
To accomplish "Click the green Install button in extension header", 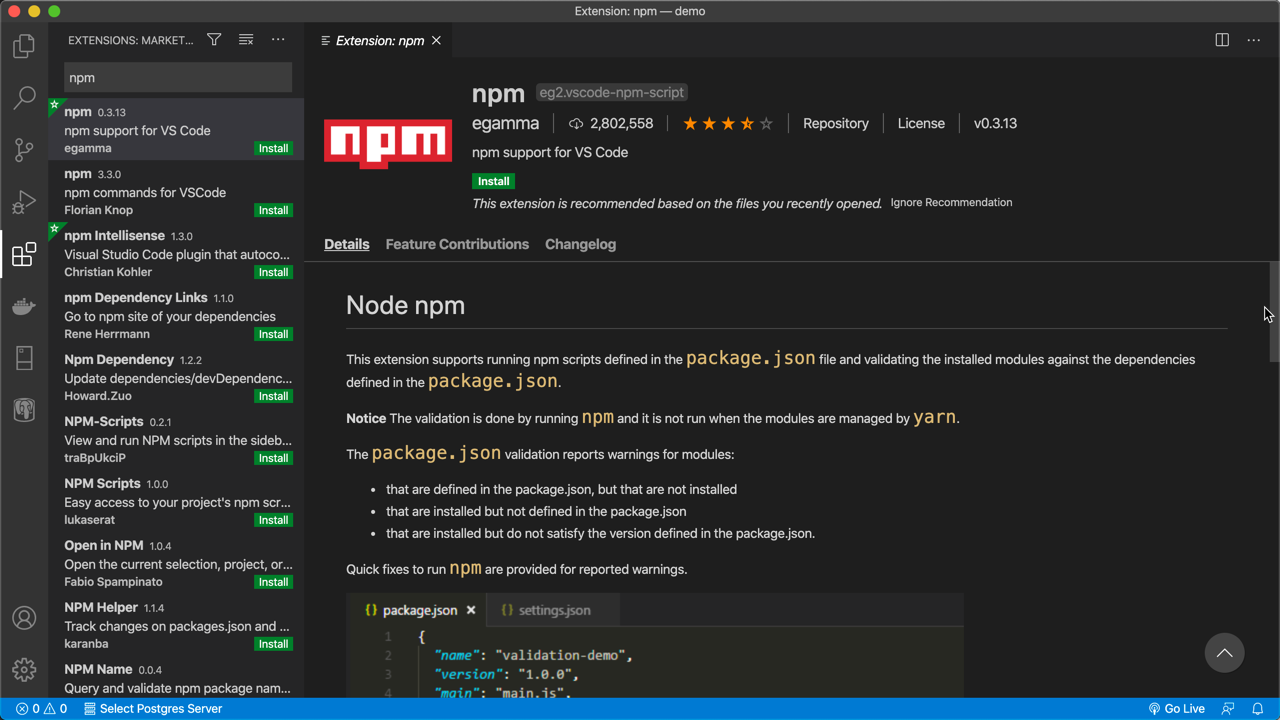I will click(x=494, y=181).
